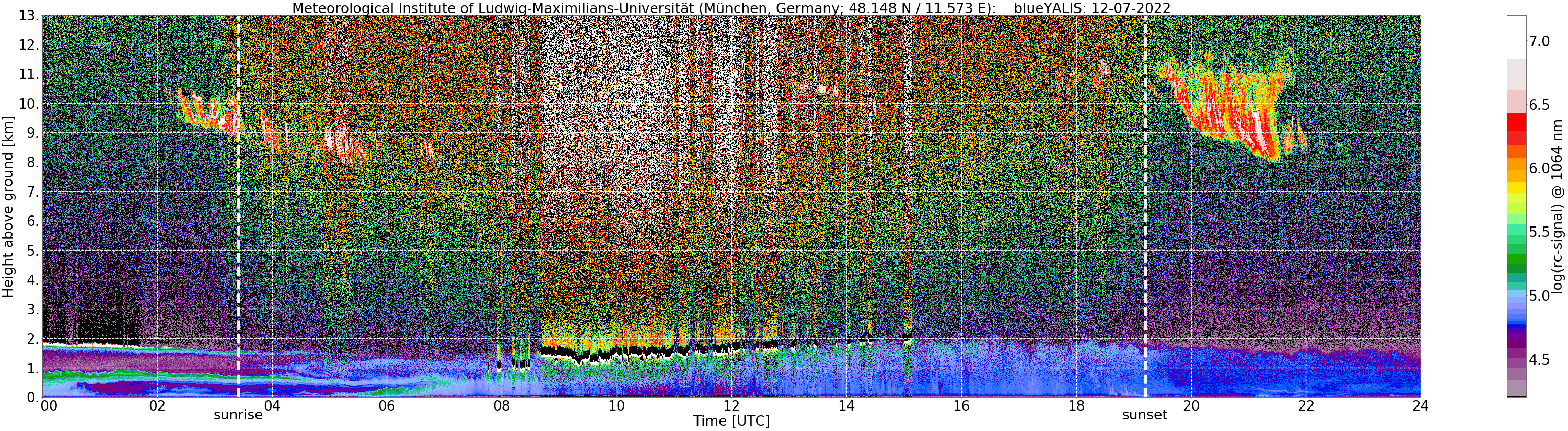The height and width of the screenshot is (431, 1568).
Task: Click the white top segment of the colorbar
Action: click(1516, 37)
